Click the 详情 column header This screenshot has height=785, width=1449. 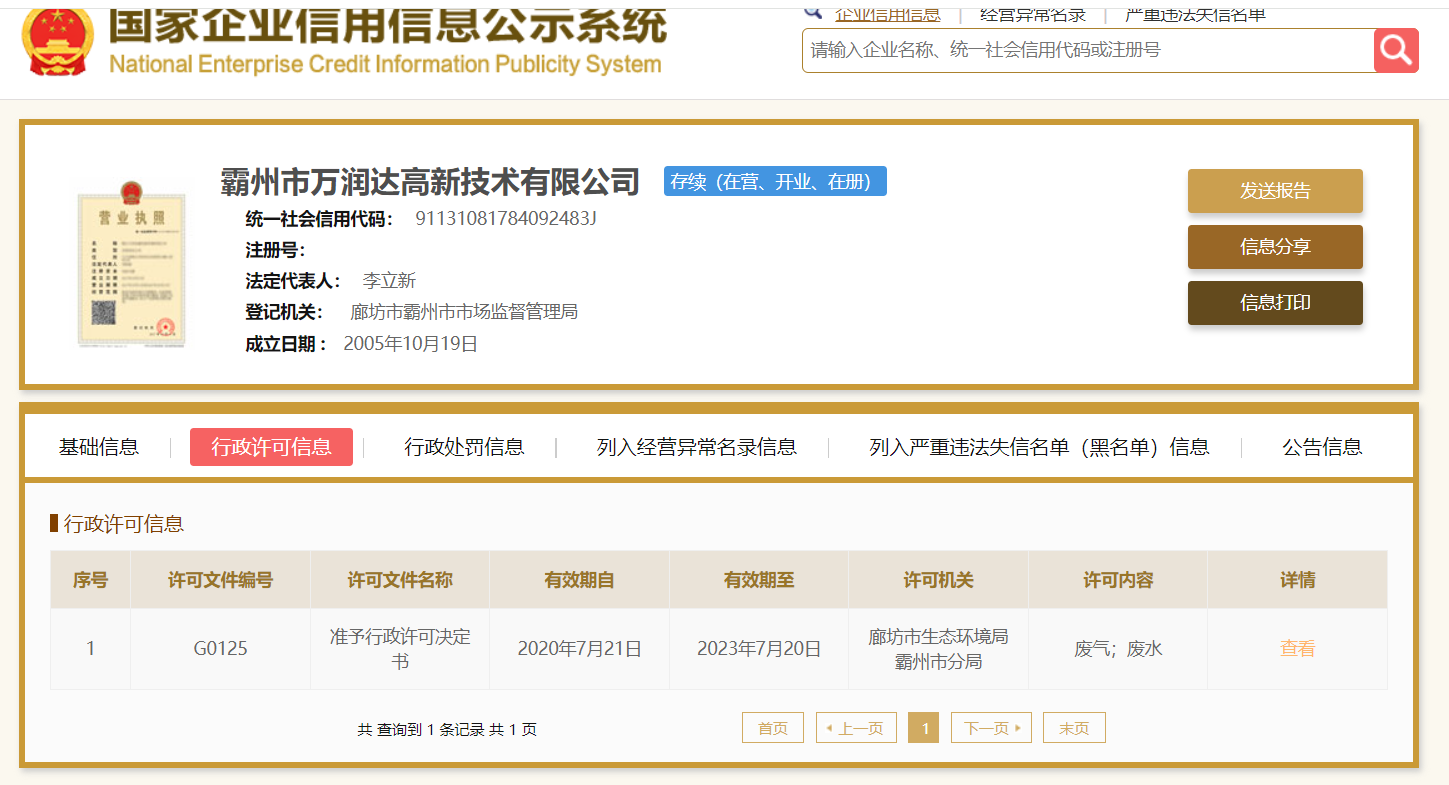pyautogui.click(x=1298, y=580)
